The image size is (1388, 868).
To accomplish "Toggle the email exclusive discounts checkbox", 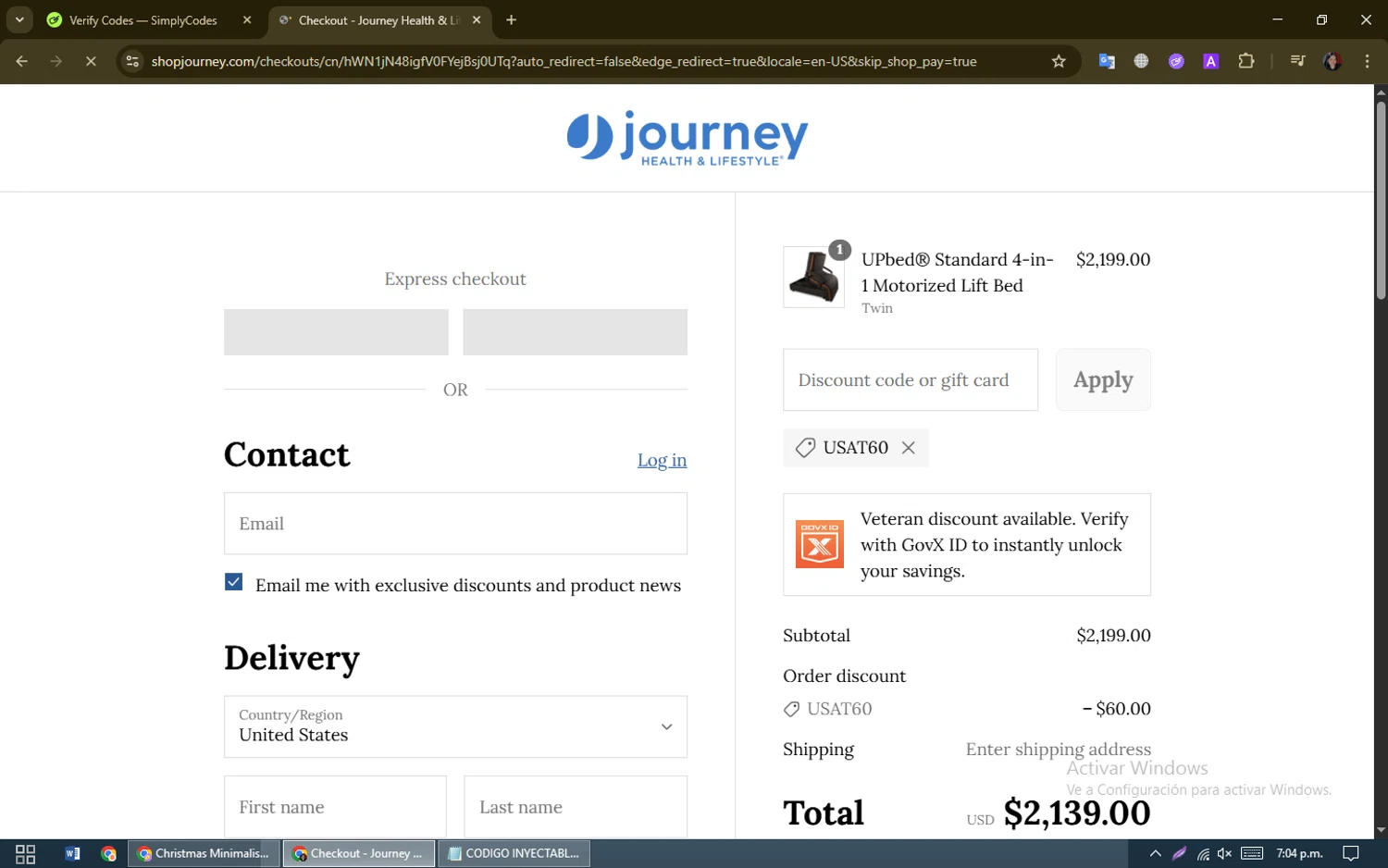I will pos(234,582).
